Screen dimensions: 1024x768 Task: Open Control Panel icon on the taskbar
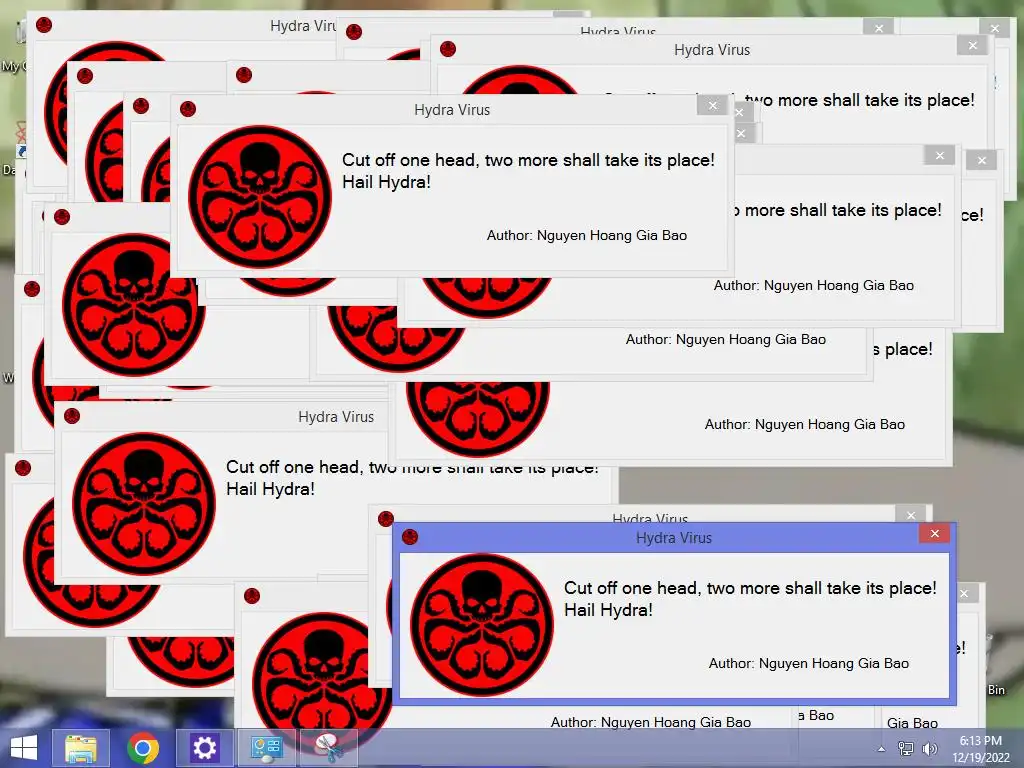tap(266, 748)
